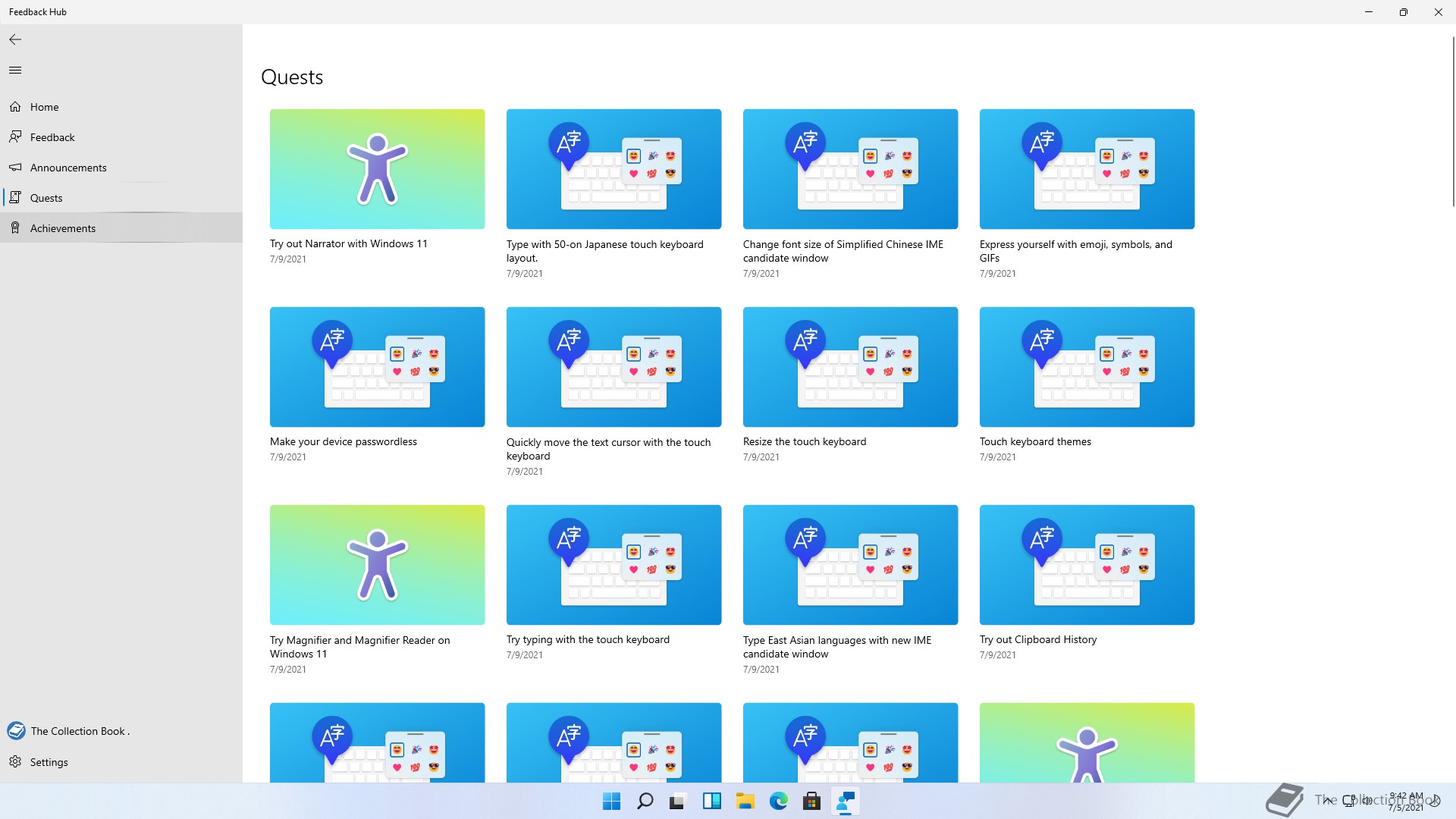Click the Announcements megaphone icon
The image size is (1456, 819).
15,167
